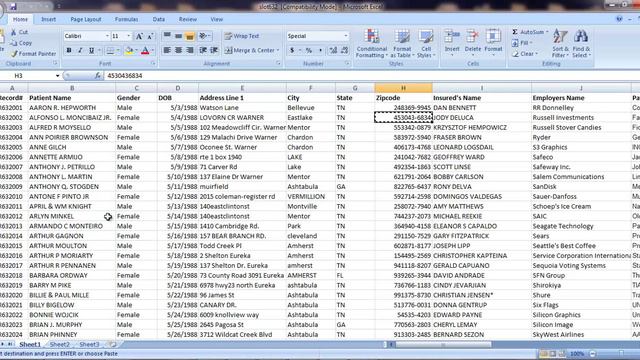The image size is (640, 360).
Task: Click the Fill button in Editing group
Action: point(522,43)
